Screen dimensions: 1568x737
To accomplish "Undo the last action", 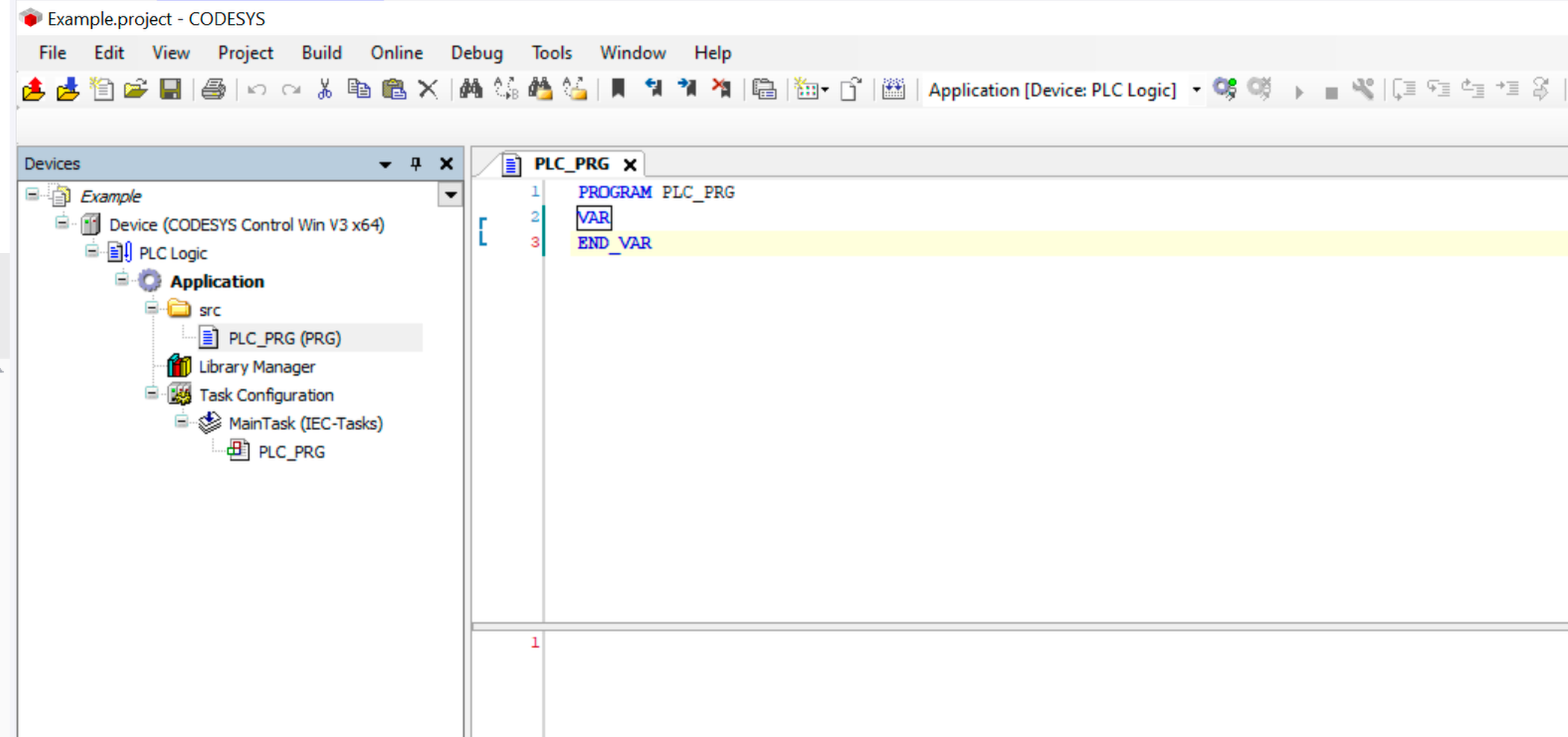I will (x=257, y=90).
